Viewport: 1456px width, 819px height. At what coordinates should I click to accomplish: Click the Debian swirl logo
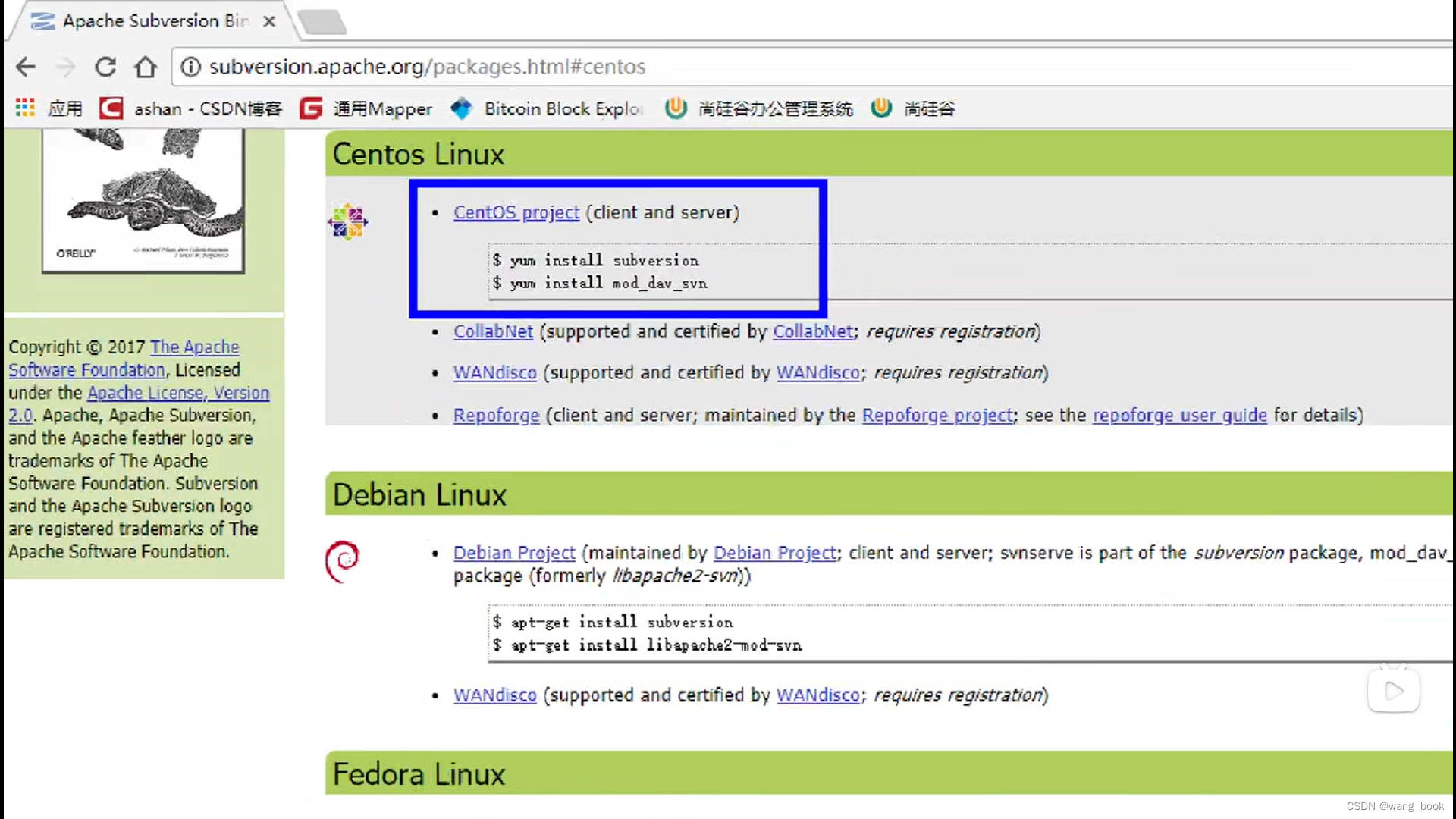(x=342, y=561)
